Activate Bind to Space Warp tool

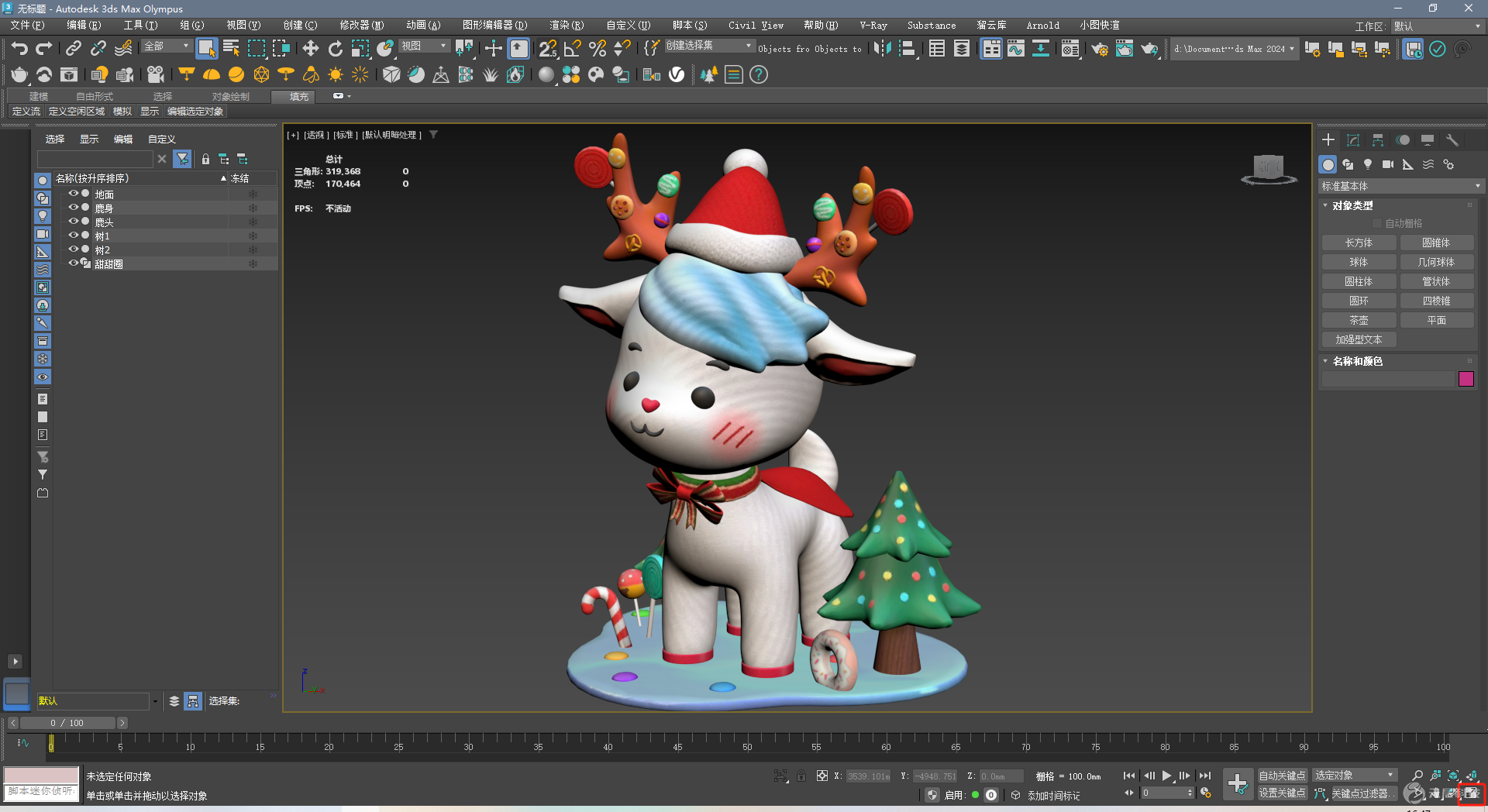[123, 49]
